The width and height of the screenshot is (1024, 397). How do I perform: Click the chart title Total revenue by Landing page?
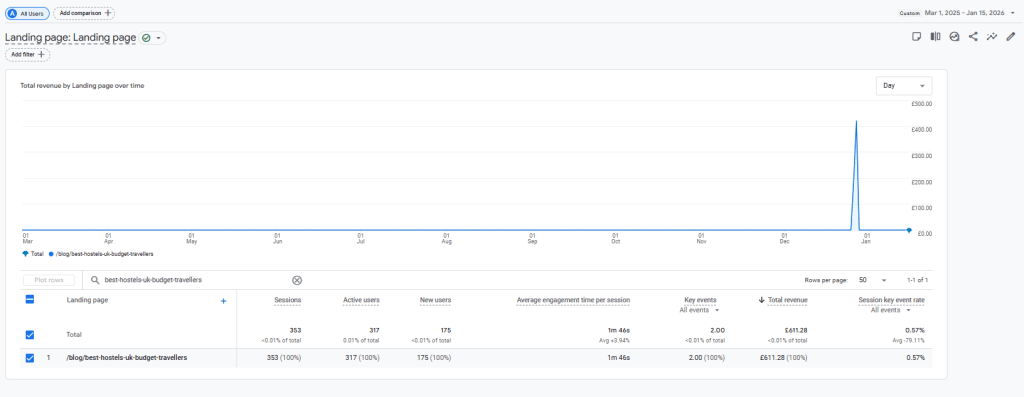(x=82, y=86)
